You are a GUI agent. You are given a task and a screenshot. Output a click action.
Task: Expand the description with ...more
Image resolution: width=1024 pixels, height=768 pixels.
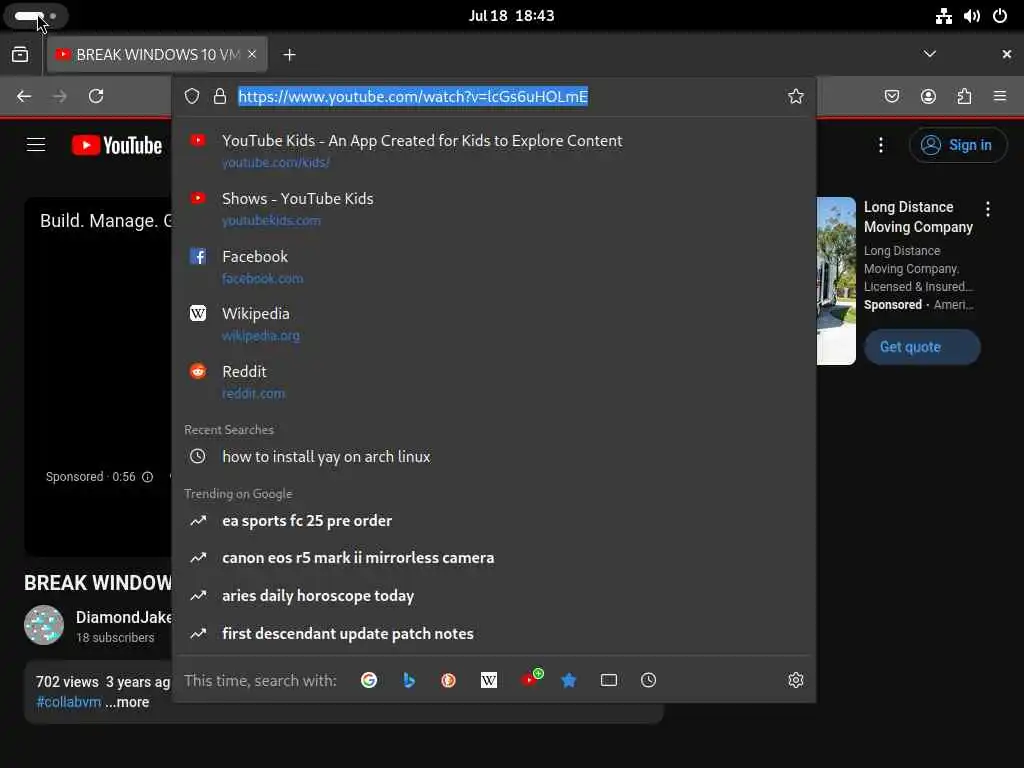coord(127,702)
